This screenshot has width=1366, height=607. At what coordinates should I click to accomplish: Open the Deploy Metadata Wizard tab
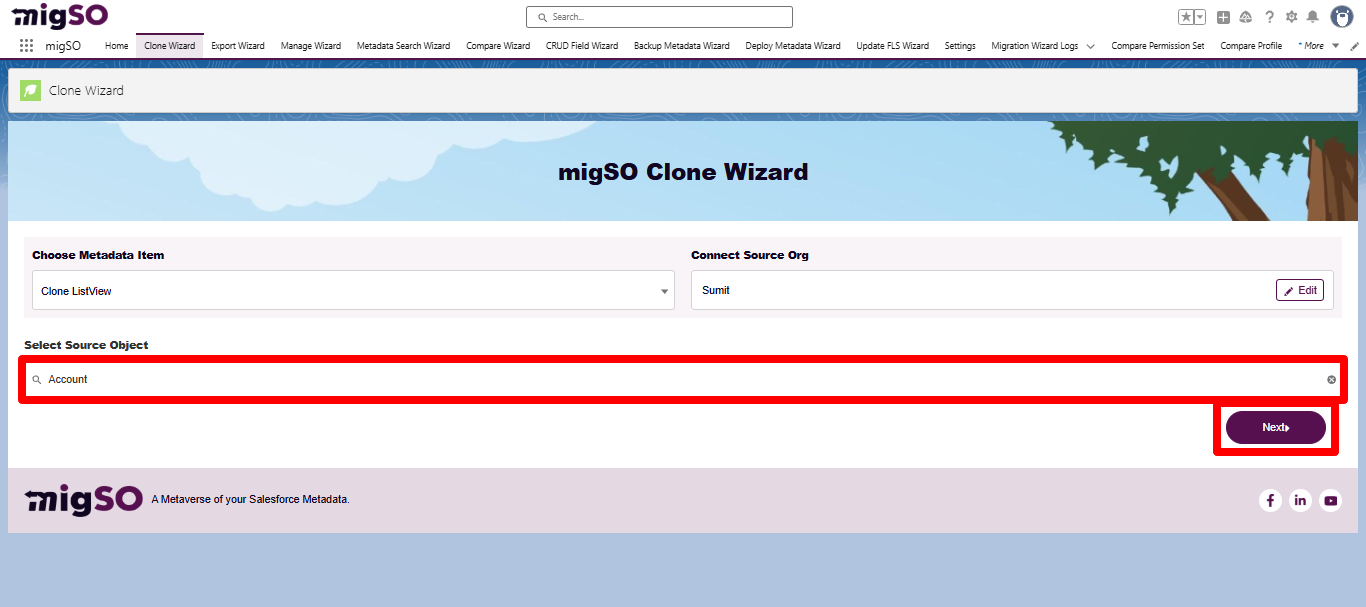coord(792,45)
